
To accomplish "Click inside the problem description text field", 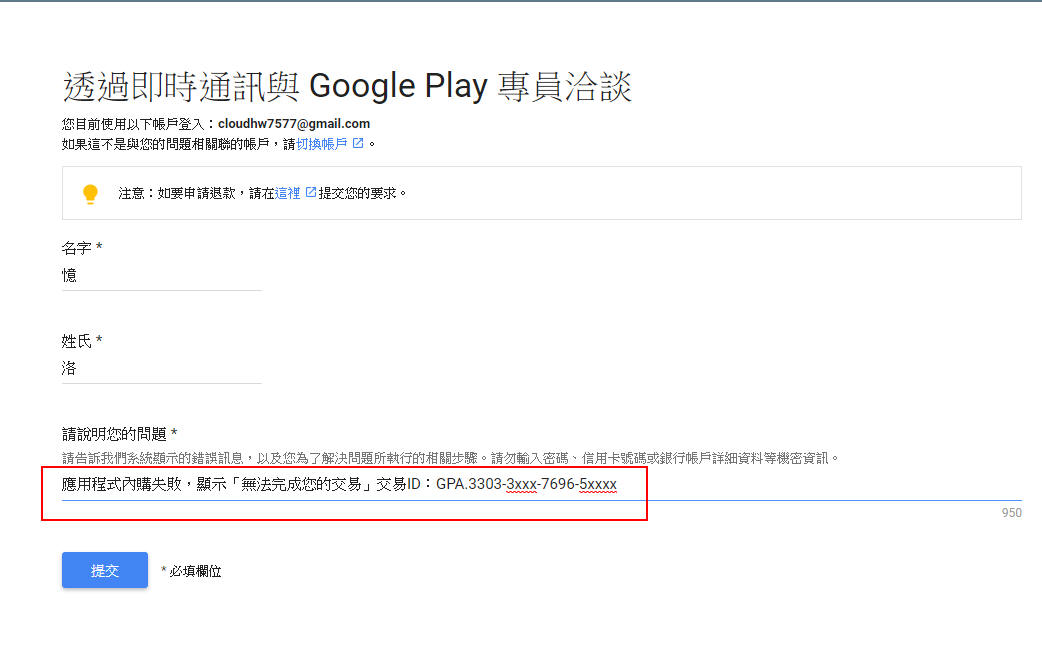I will coord(541,485).
